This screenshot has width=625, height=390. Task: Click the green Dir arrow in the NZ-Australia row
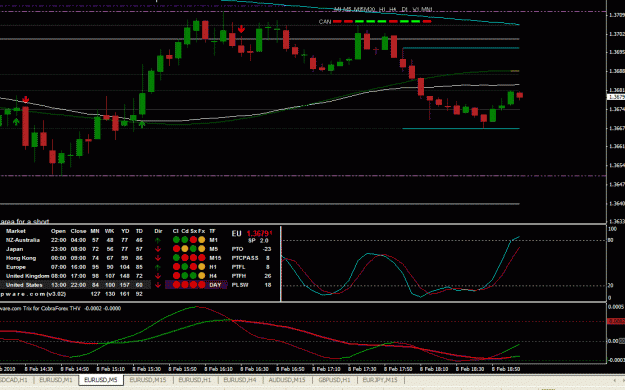(158, 240)
